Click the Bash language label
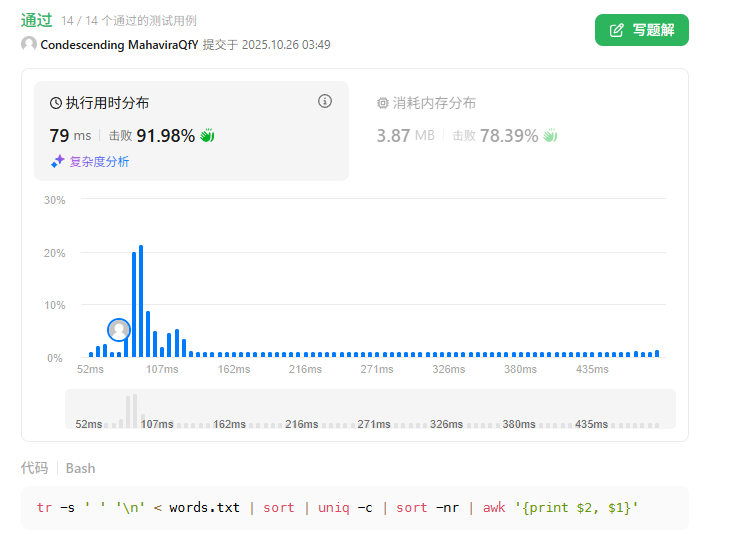The image size is (732, 542). pos(80,468)
